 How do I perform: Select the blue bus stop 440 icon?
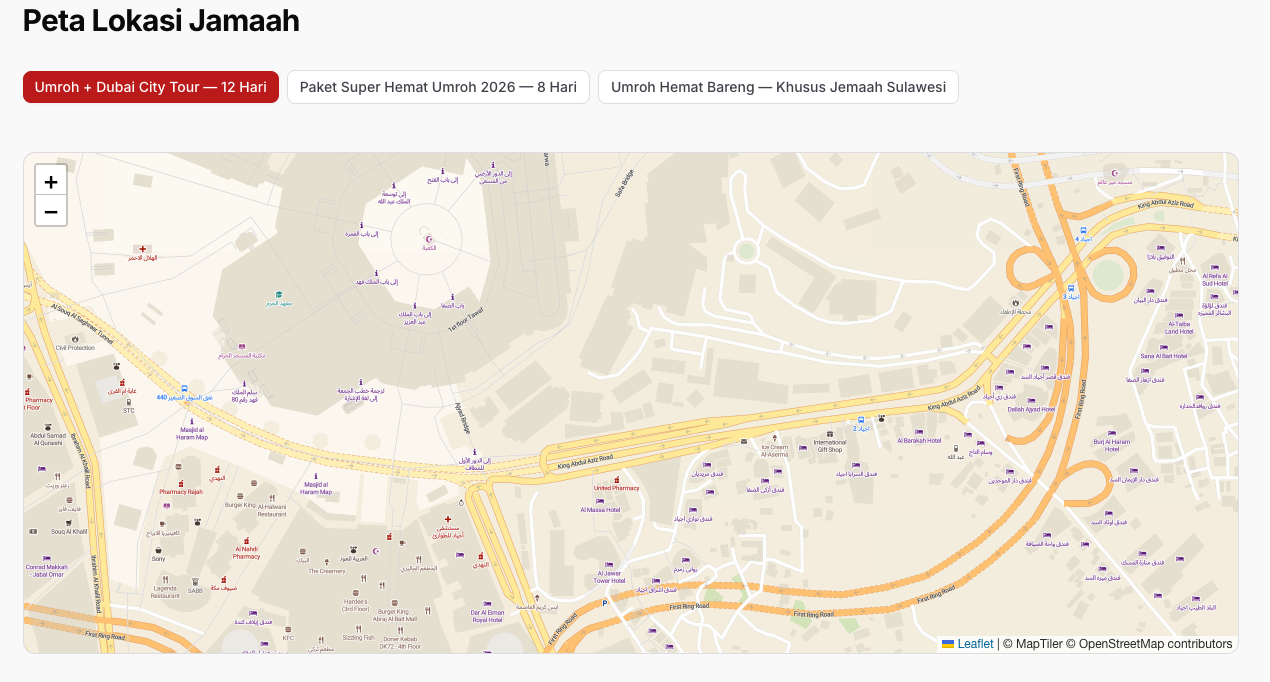pos(184,388)
